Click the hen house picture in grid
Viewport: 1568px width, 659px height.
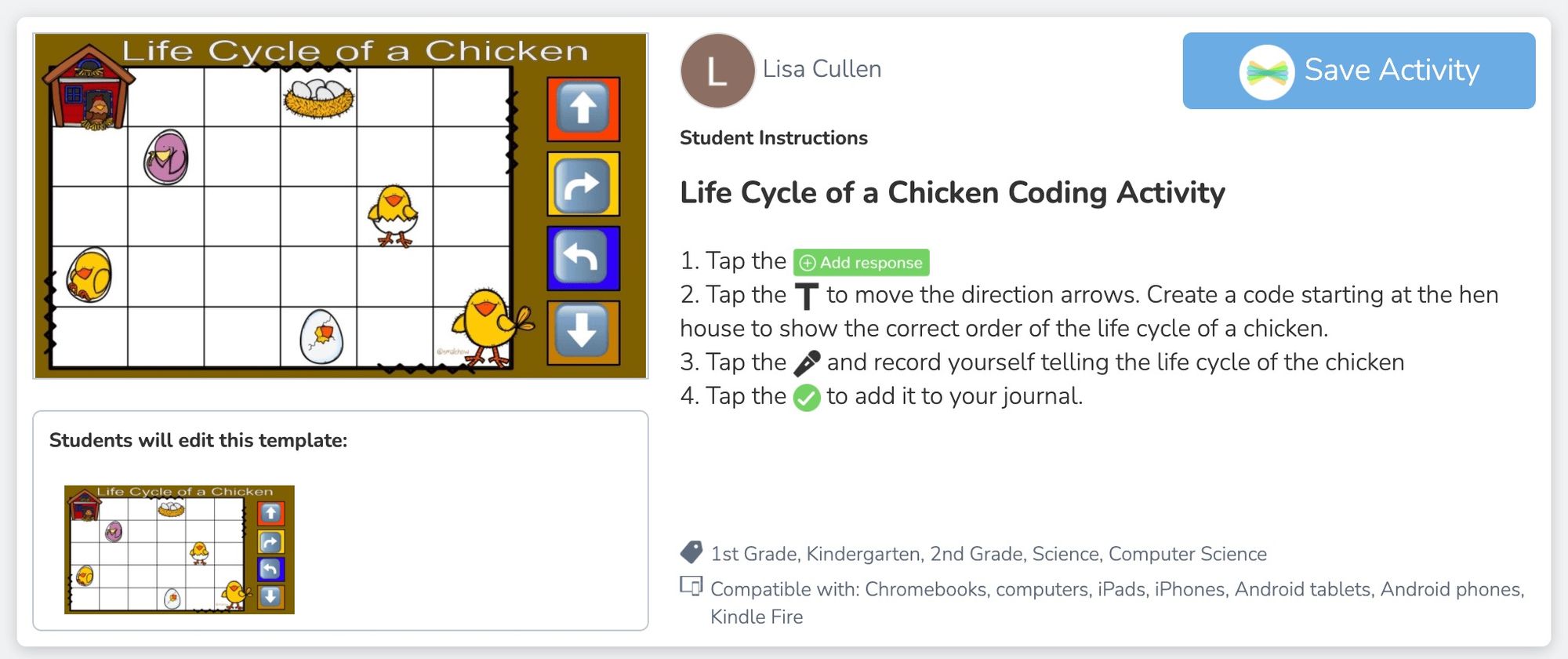click(x=89, y=89)
